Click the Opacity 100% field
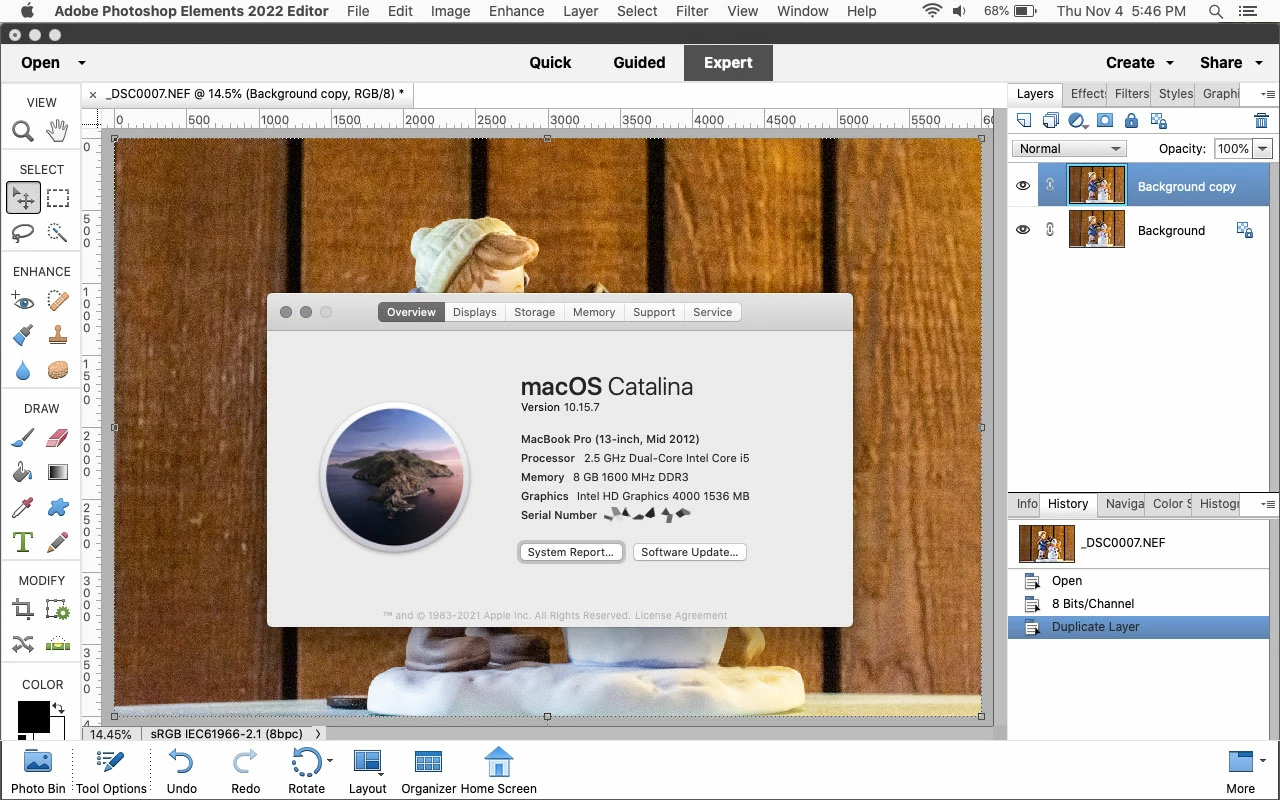 [x=1232, y=148]
